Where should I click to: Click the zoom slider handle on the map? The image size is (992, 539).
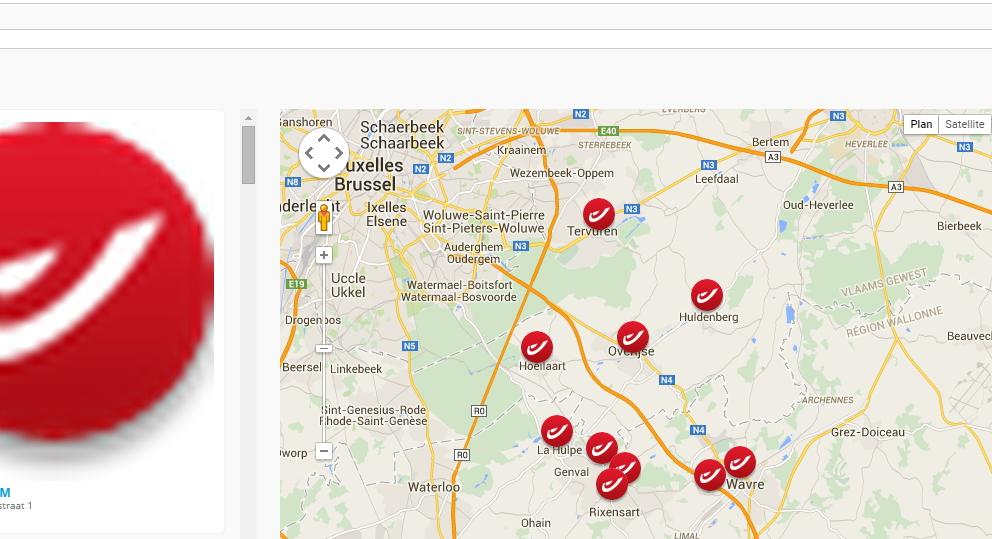[324, 348]
